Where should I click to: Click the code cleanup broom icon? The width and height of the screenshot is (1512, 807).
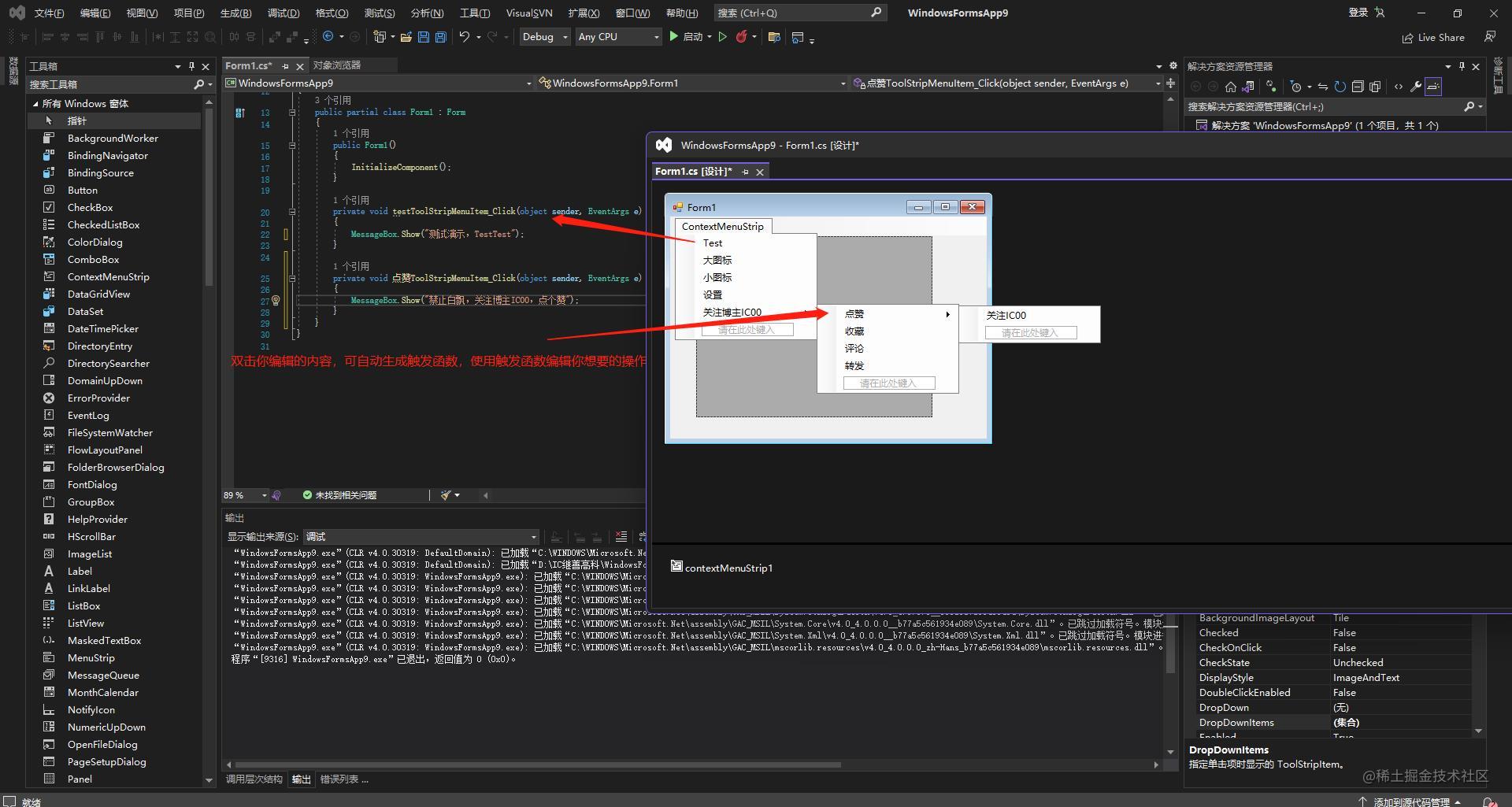(x=447, y=495)
